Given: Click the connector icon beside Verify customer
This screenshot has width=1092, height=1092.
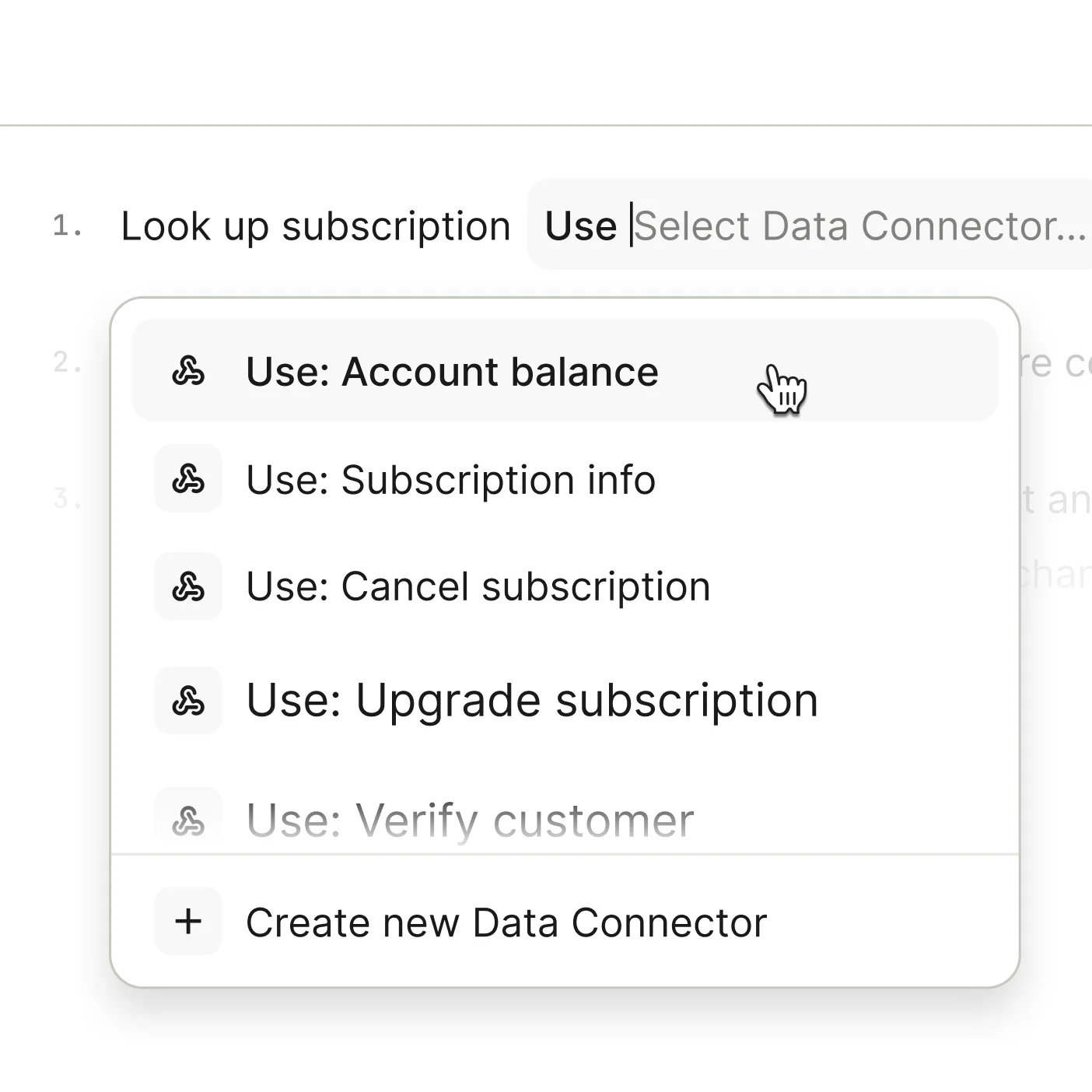Looking at the screenshot, I should point(188,821).
